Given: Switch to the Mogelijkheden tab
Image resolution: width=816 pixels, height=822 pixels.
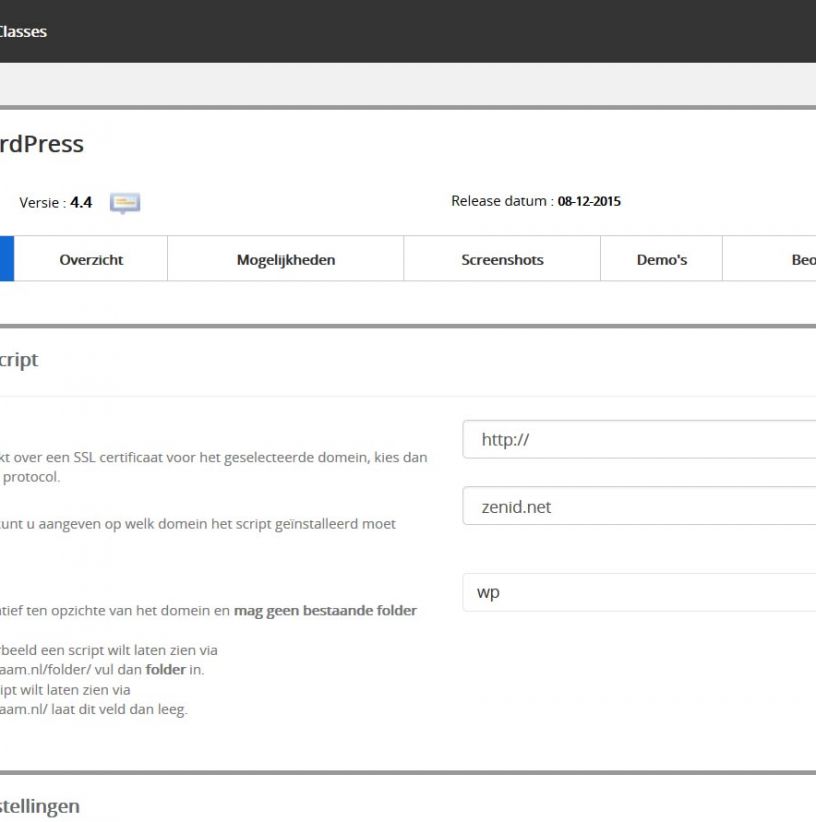Looking at the screenshot, I should click(286, 259).
